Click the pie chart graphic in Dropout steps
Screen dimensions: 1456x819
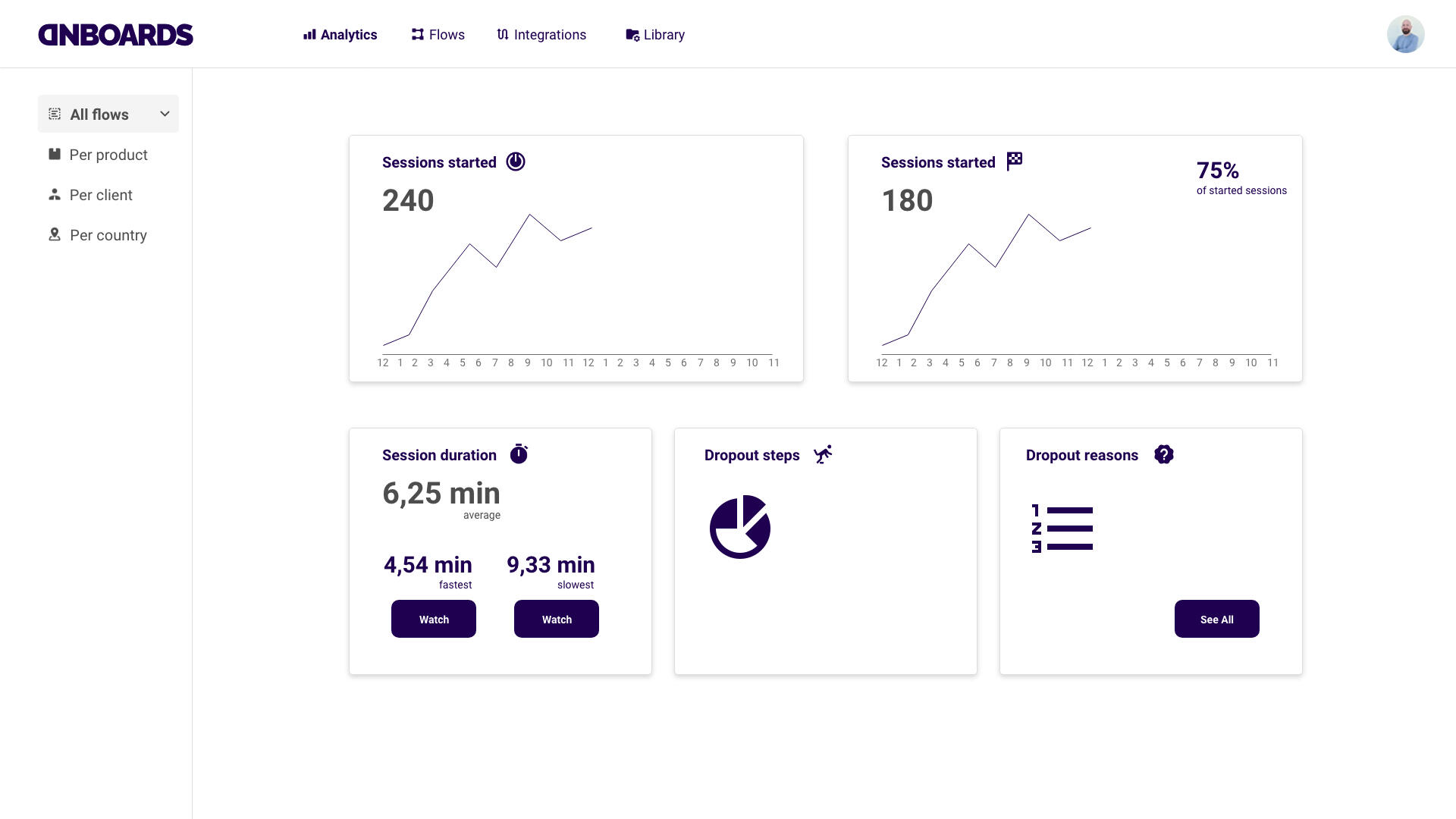tap(740, 527)
